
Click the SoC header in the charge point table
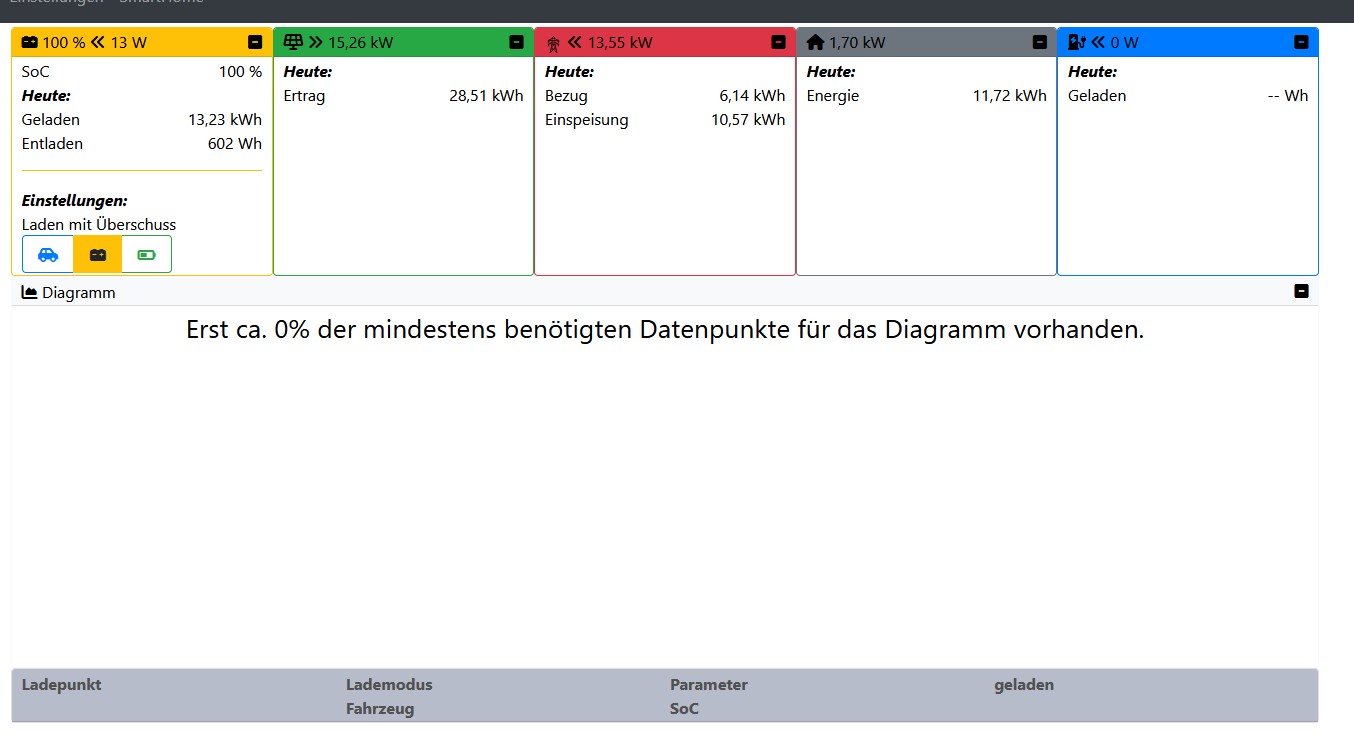pyautogui.click(x=684, y=709)
